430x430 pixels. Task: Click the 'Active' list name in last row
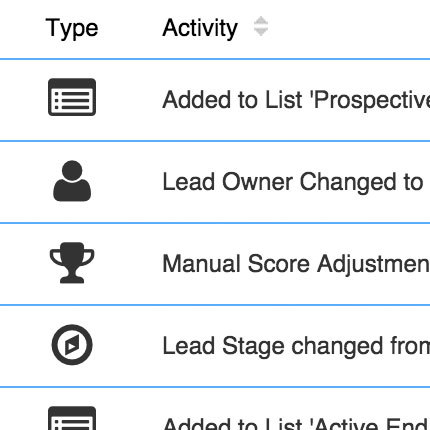(345, 423)
